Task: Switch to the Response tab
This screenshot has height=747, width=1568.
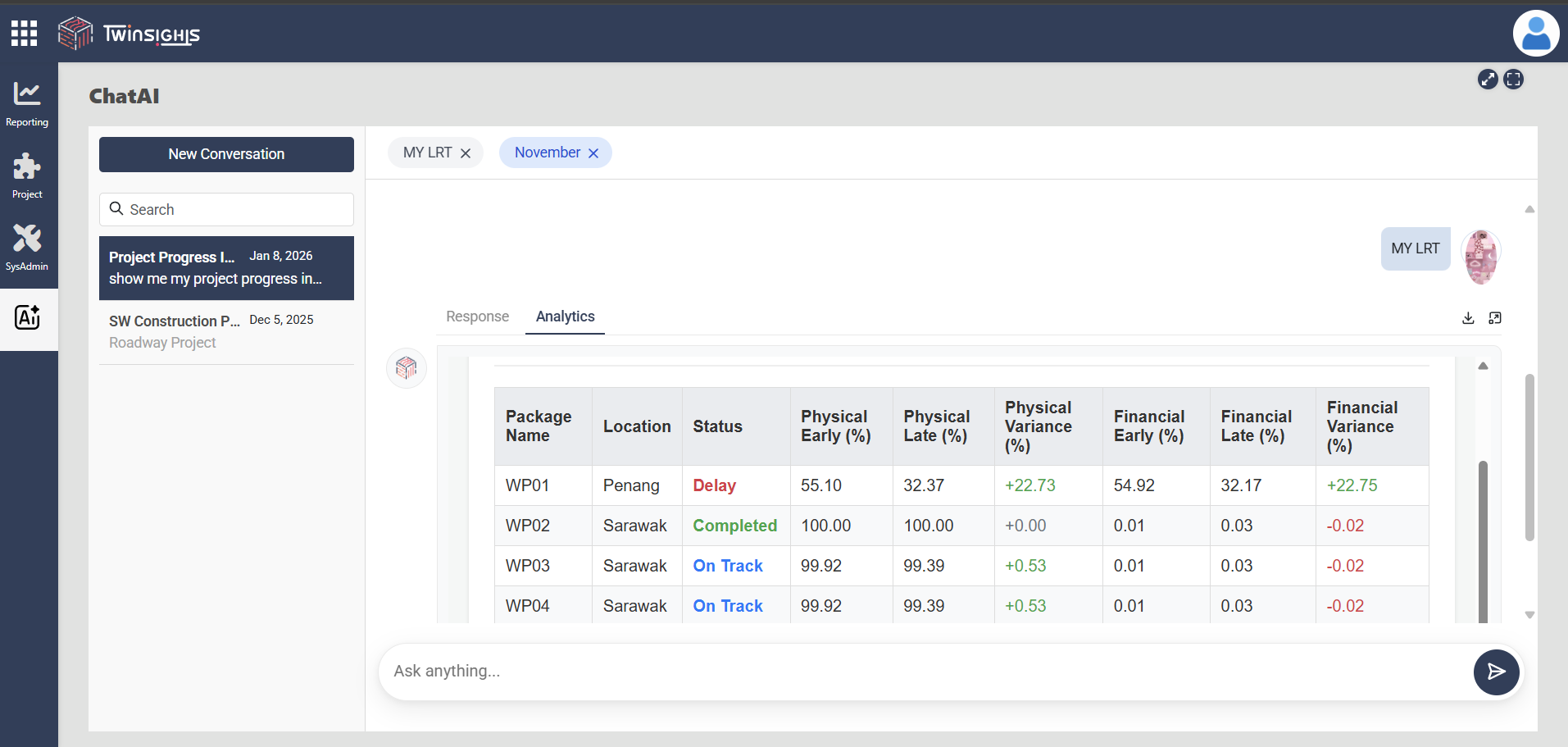Action: point(477,317)
